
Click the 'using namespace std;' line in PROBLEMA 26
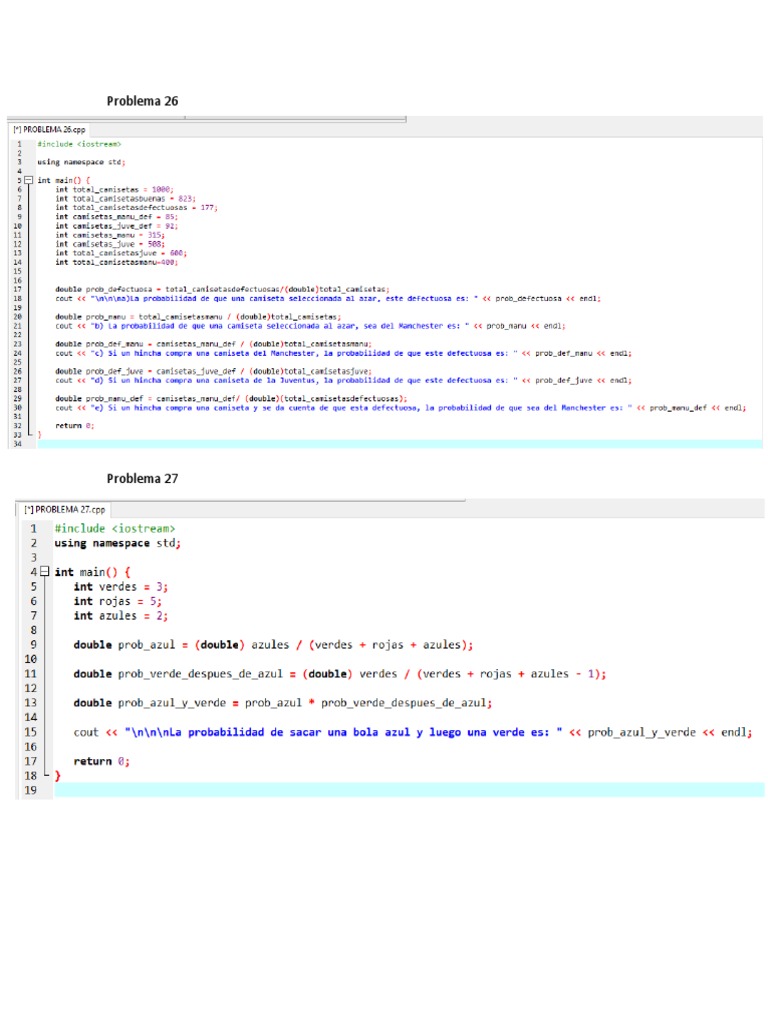tap(81, 161)
